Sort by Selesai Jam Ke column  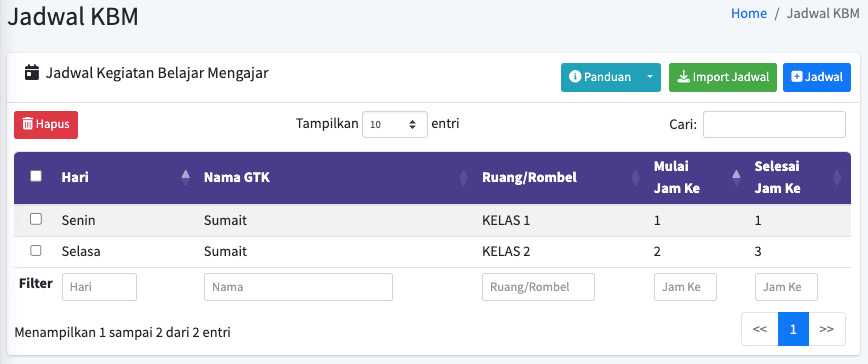tap(798, 178)
